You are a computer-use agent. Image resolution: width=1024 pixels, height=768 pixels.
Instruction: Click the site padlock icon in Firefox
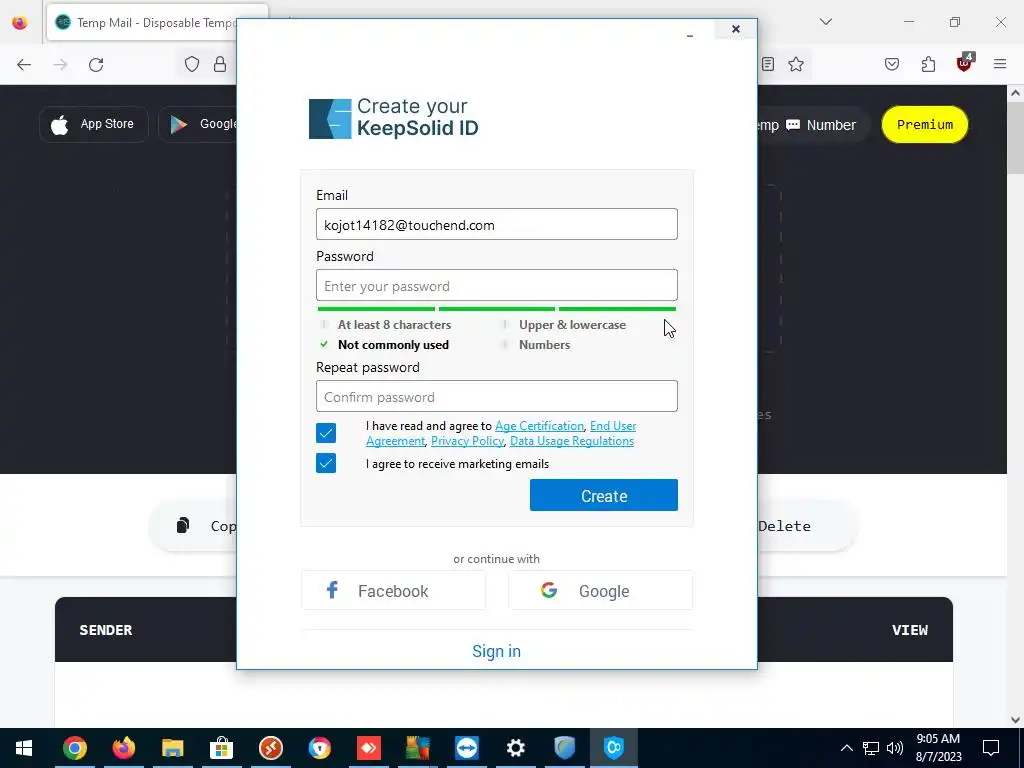click(220, 64)
